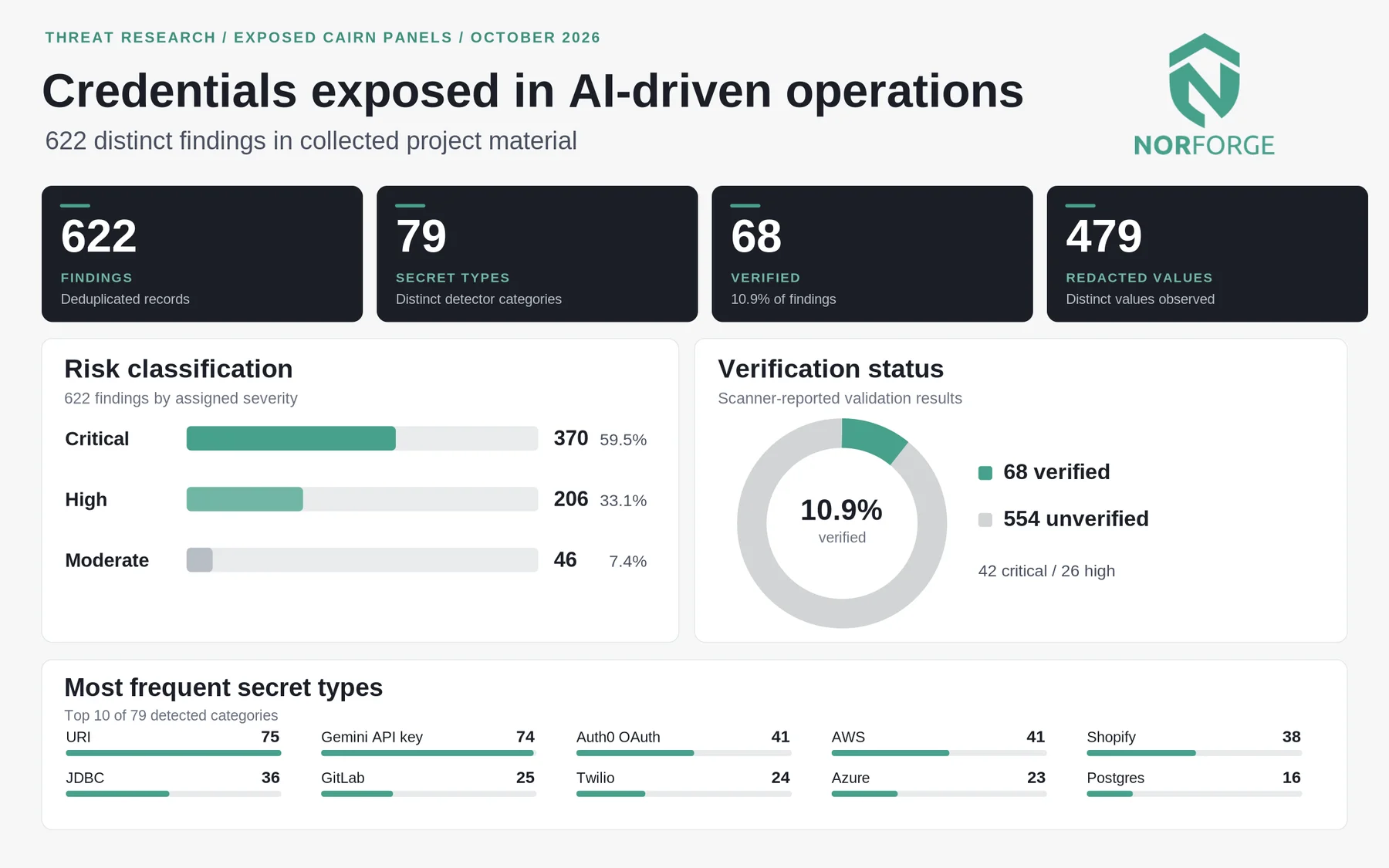Open the Secret Types stat card
This screenshot has height=868, width=1389.
pos(537,254)
